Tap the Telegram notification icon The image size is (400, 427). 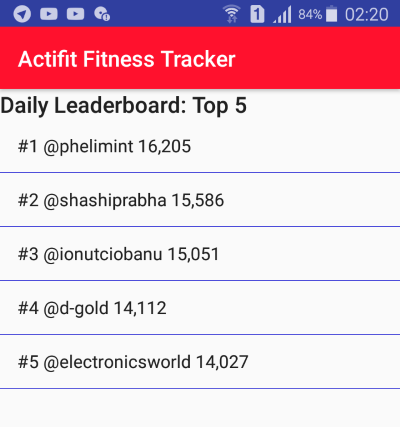[22, 14]
